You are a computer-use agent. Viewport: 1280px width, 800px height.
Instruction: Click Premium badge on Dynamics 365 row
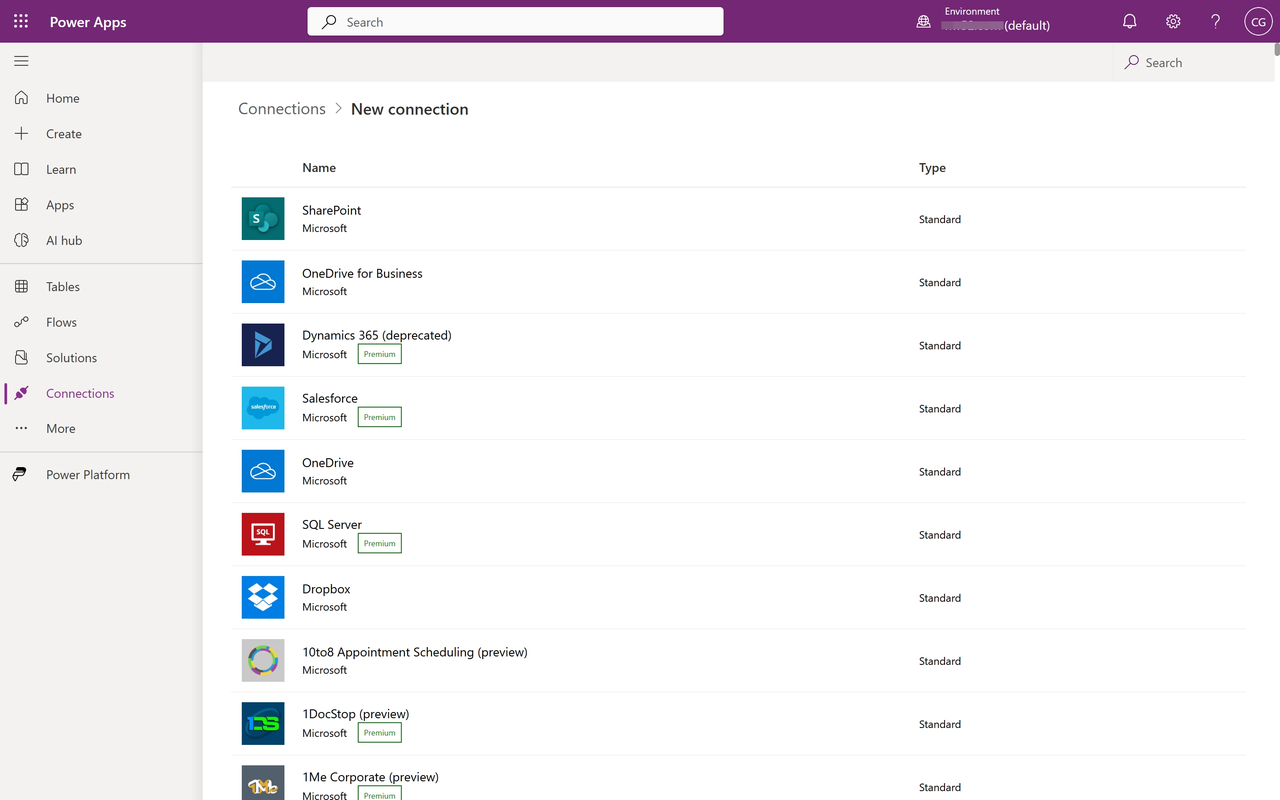(x=380, y=354)
